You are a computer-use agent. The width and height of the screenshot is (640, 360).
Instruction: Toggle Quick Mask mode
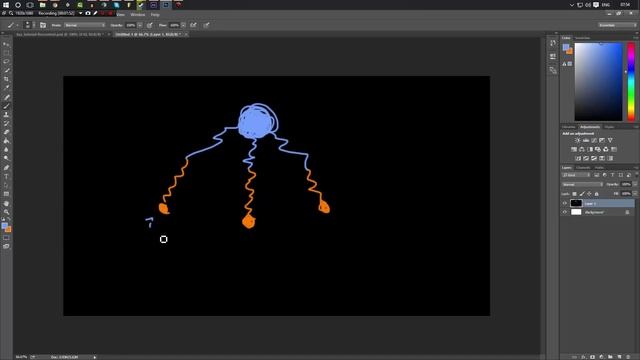coord(6,238)
